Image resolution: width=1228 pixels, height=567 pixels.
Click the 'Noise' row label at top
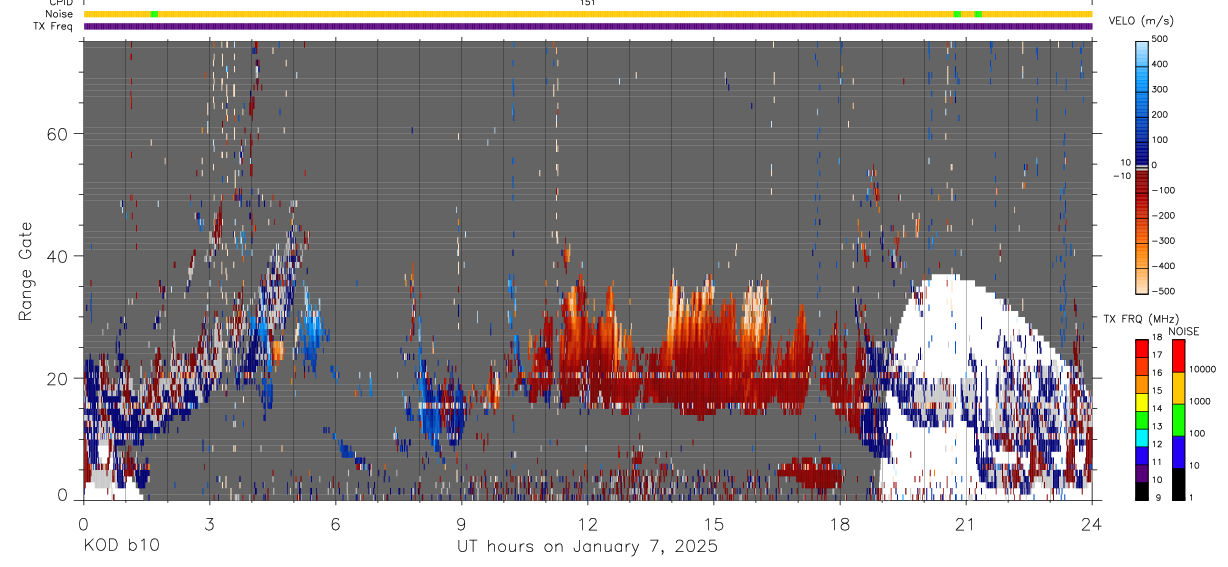point(60,14)
